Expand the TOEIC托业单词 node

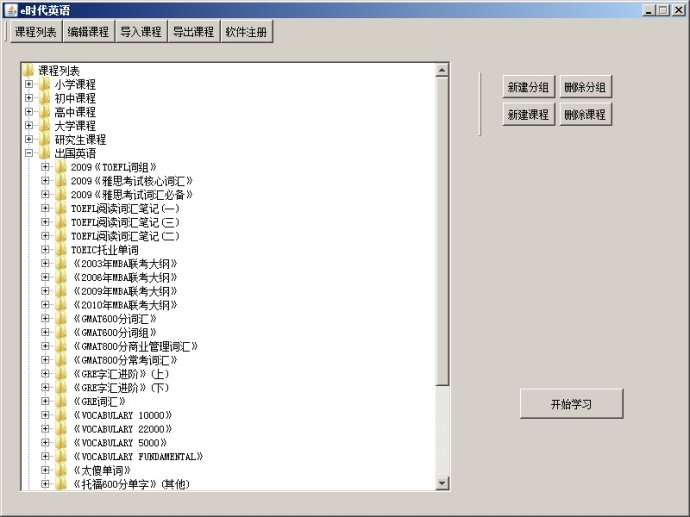pos(45,249)
